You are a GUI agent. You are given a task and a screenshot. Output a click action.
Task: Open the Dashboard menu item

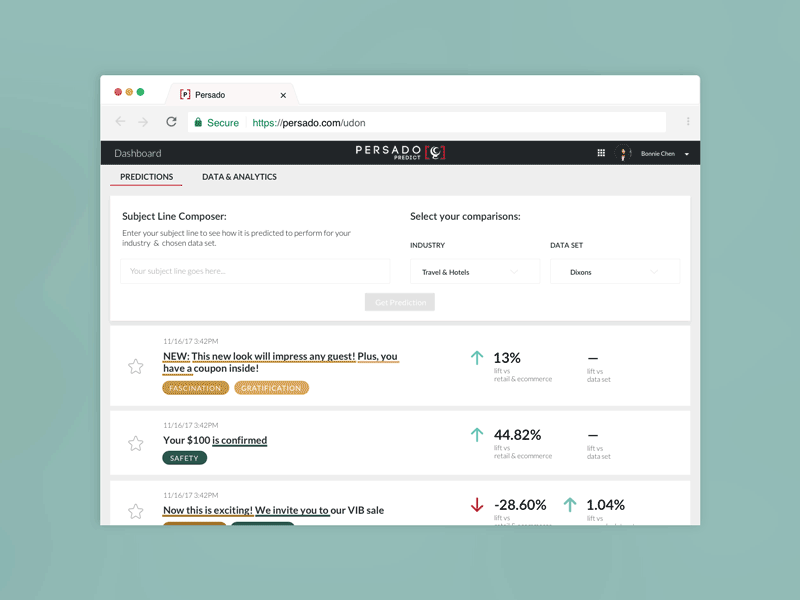(140, 152)
